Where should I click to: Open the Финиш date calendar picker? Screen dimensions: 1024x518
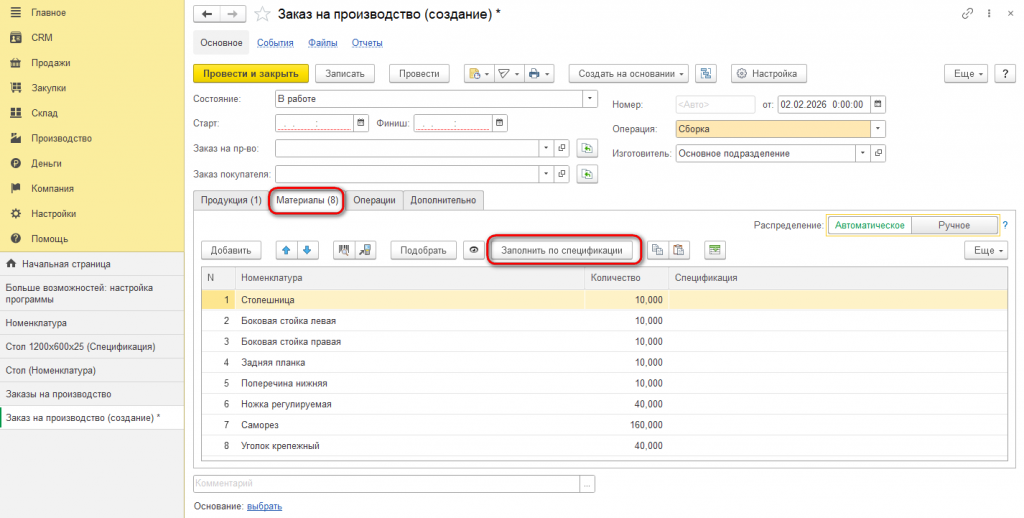click(x=500, y=123)
